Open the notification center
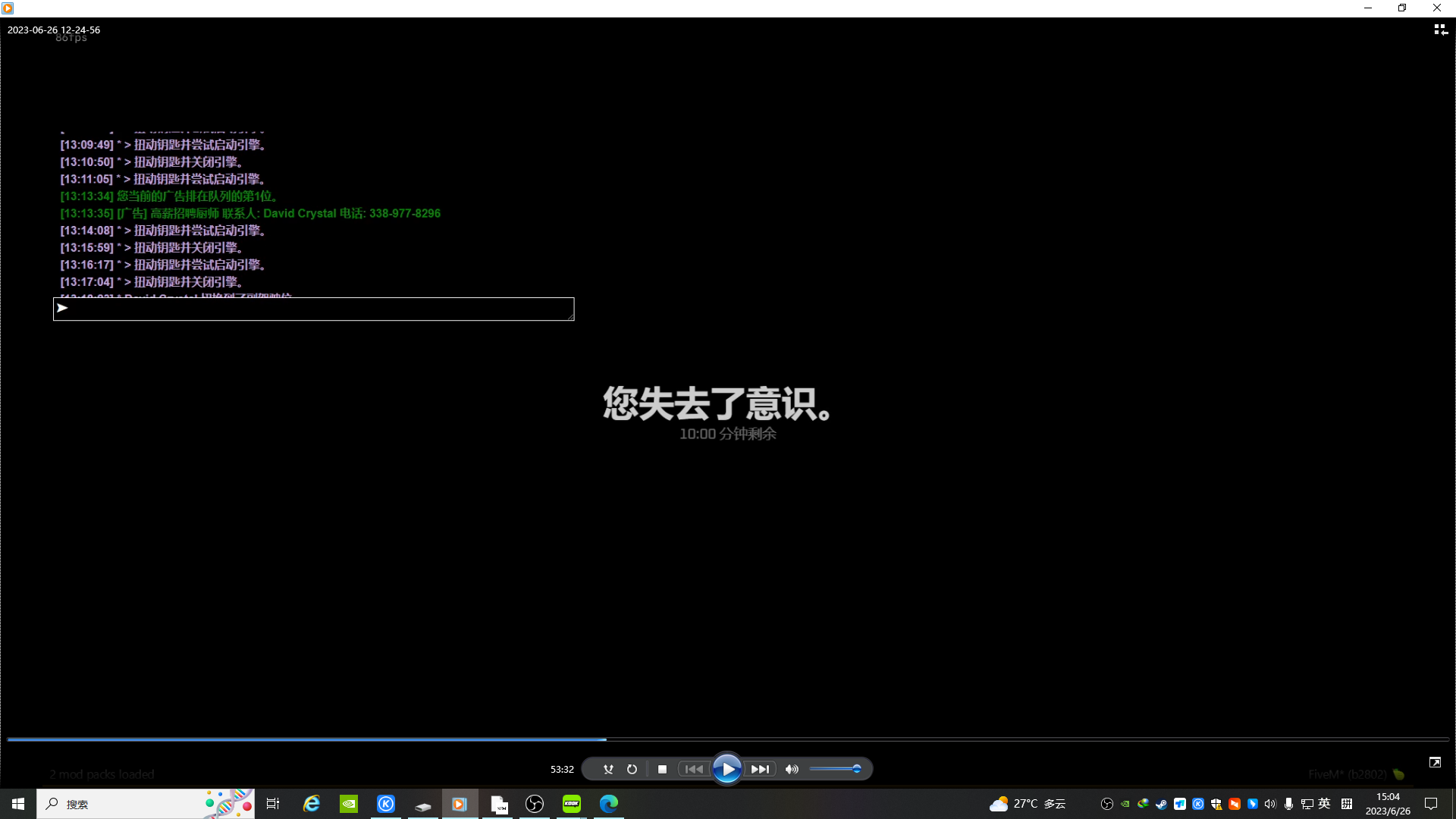 click(x=1431, y=804)
